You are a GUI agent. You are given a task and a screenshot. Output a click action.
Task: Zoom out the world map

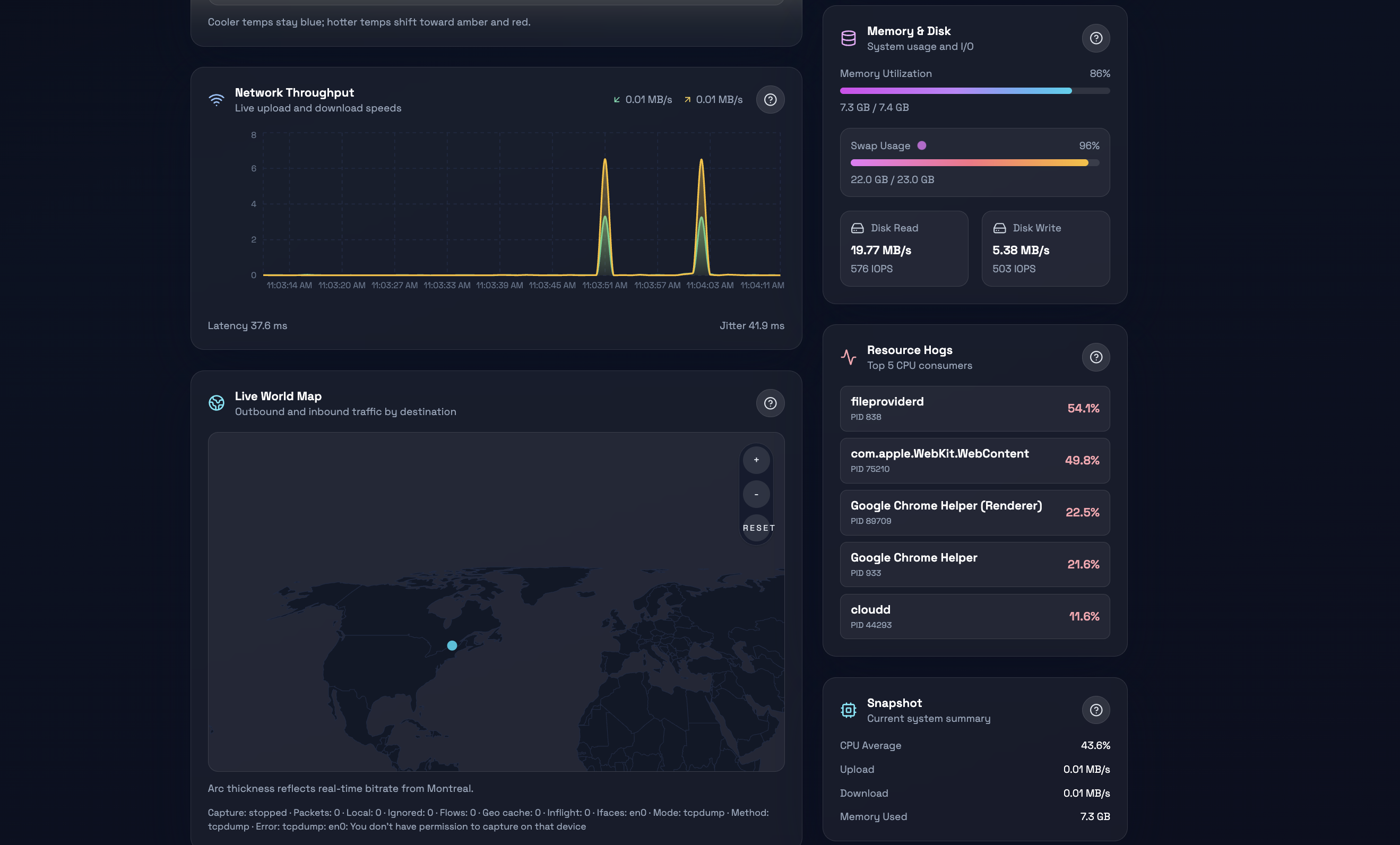756,494
